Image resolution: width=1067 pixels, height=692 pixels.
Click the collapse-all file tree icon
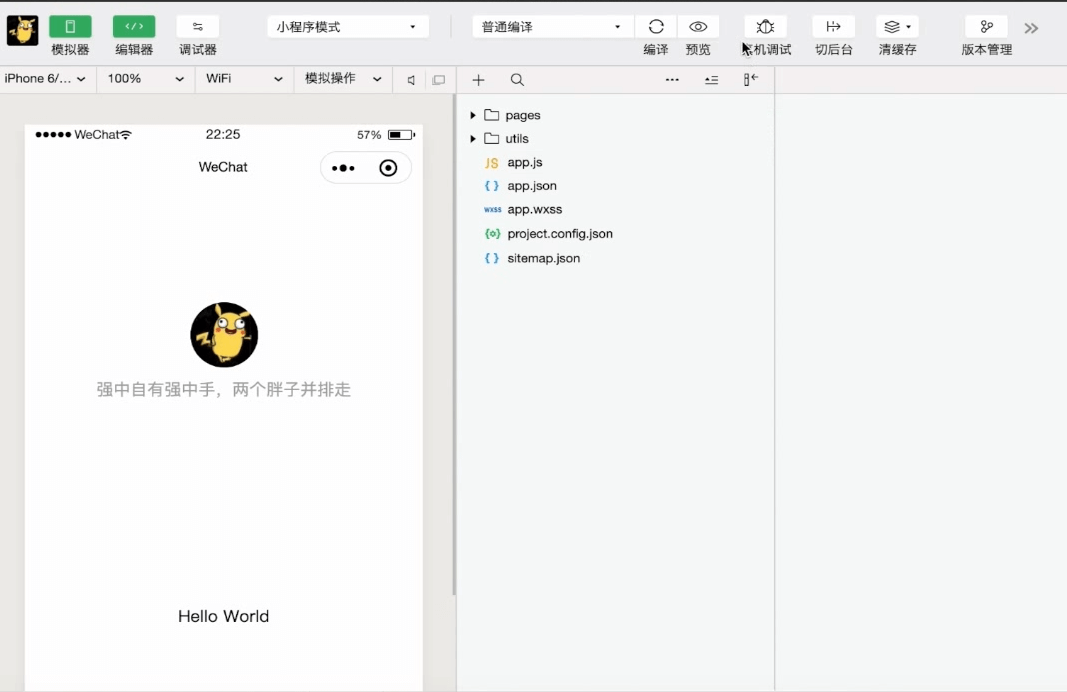(711, 80)
